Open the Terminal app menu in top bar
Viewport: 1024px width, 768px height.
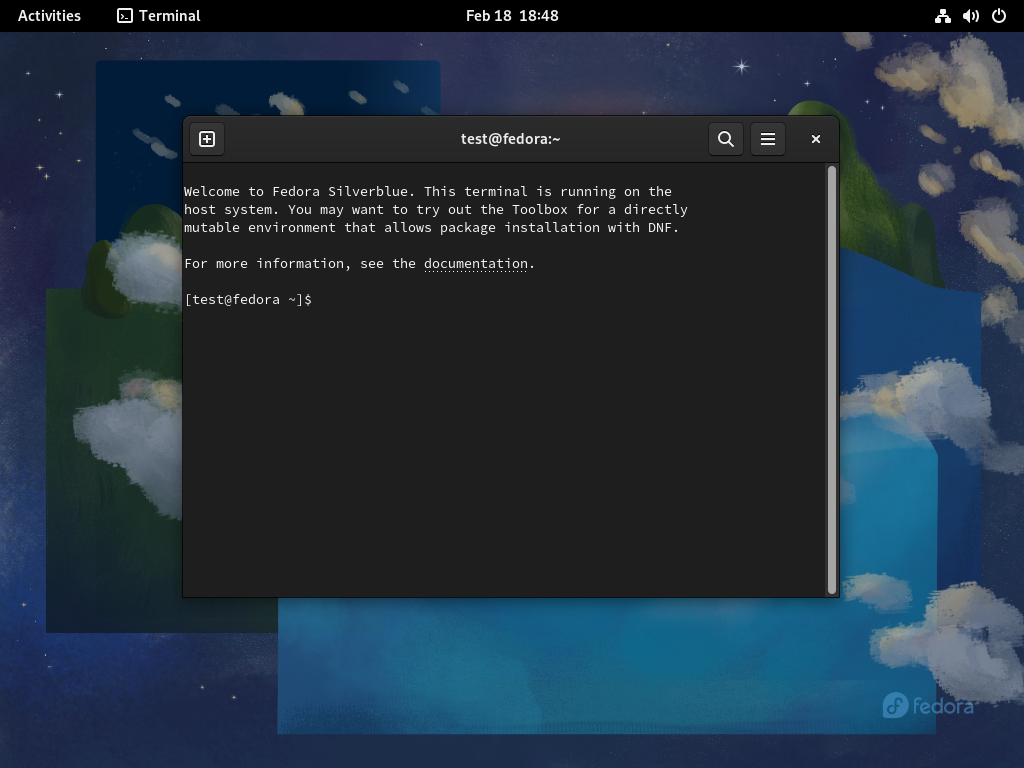(159, 16)
